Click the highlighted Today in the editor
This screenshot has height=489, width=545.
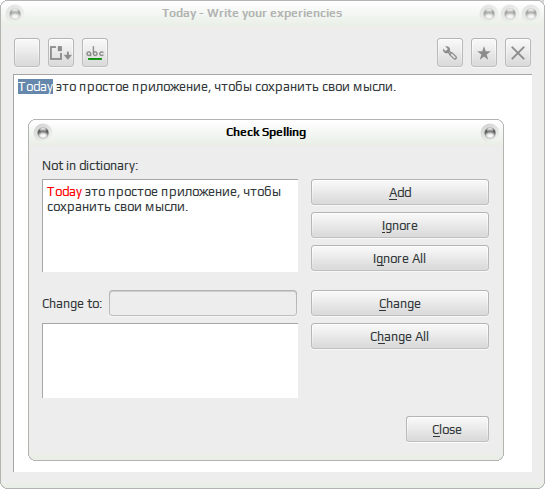35,87
